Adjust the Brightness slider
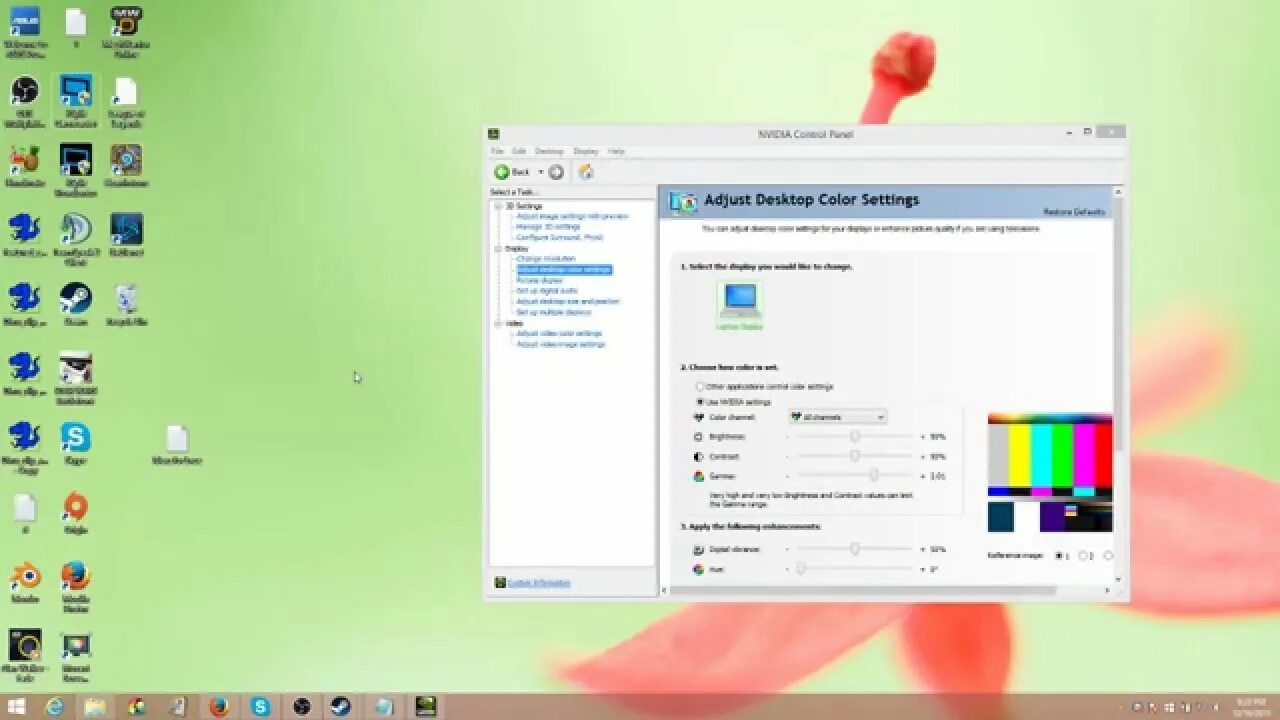The width and height of the screenshot is (1280, 720). 855,437
